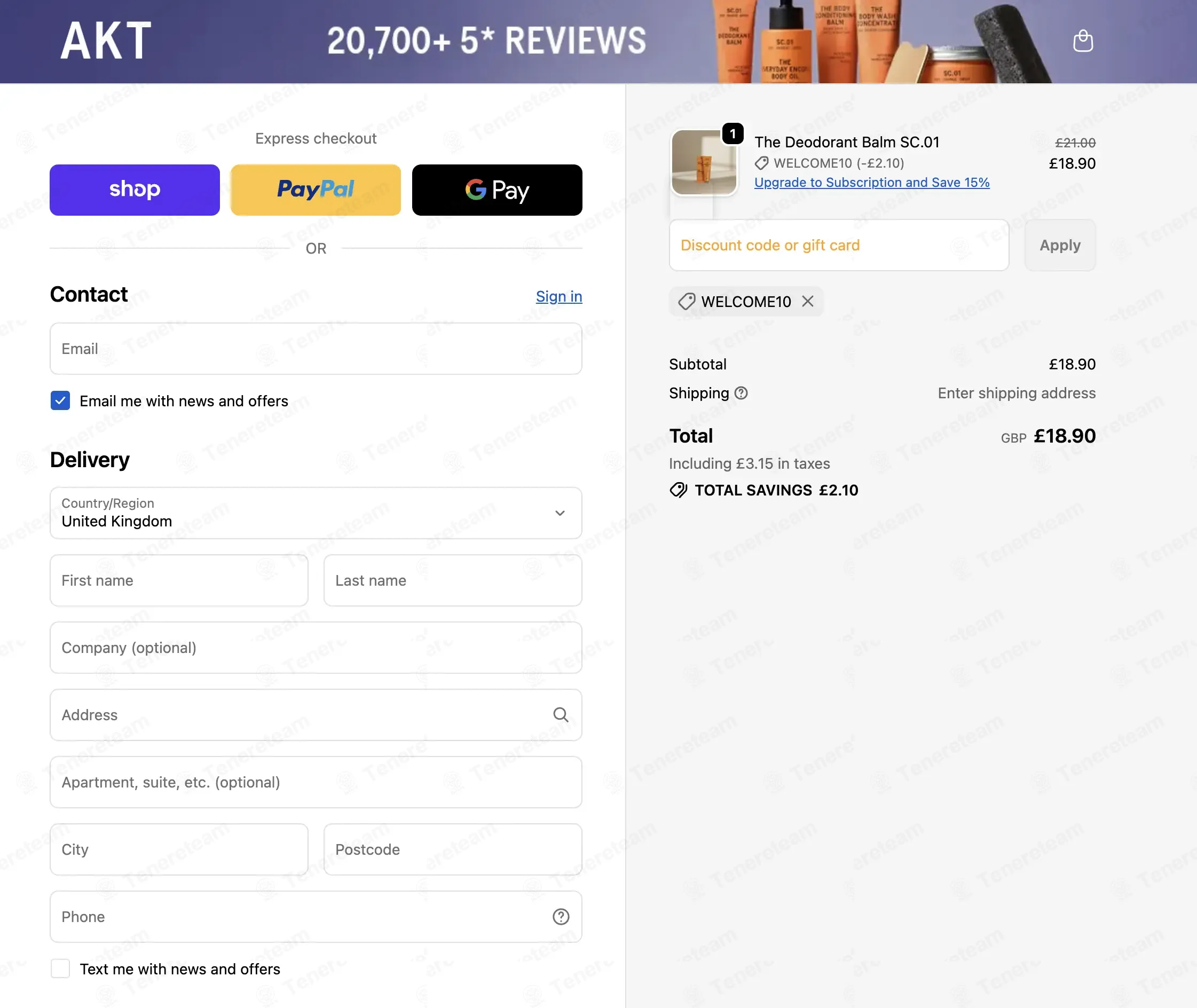Remove the WELCOME10 discount code
This screenshot has width=1197, height=1008.
807,301
